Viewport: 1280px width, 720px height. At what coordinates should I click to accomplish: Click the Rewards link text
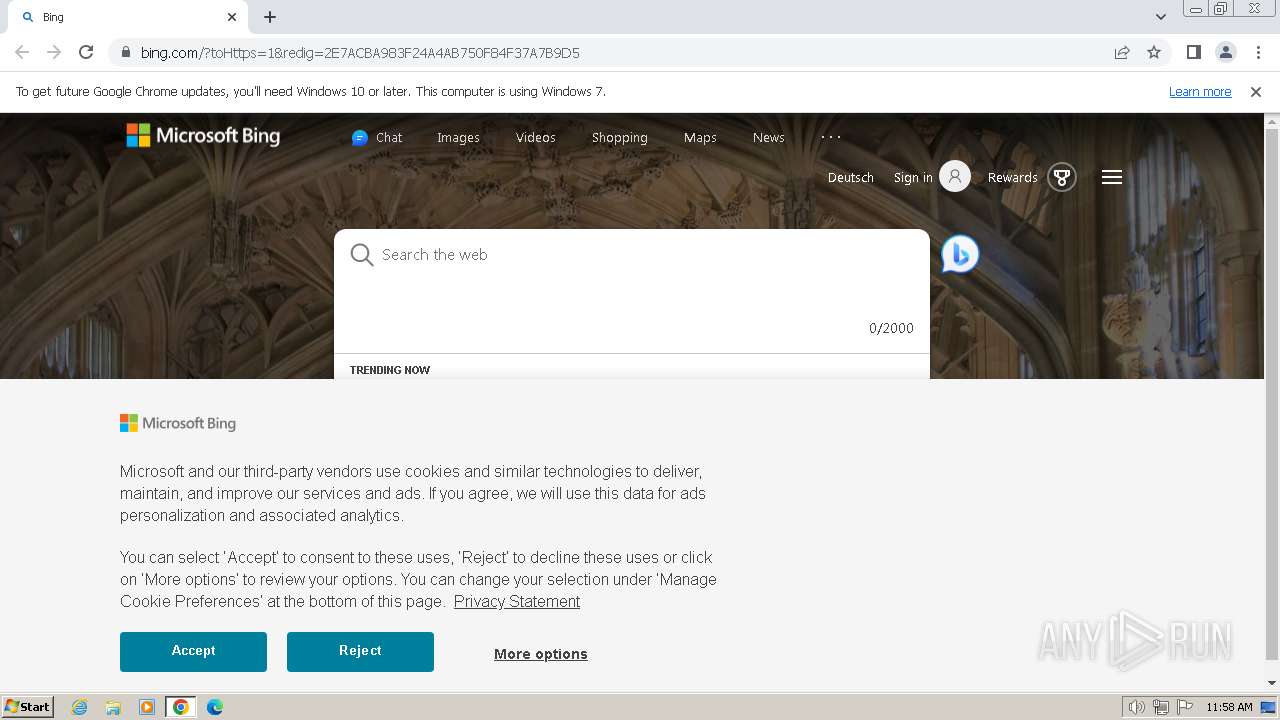click(x=1013, y=178)
